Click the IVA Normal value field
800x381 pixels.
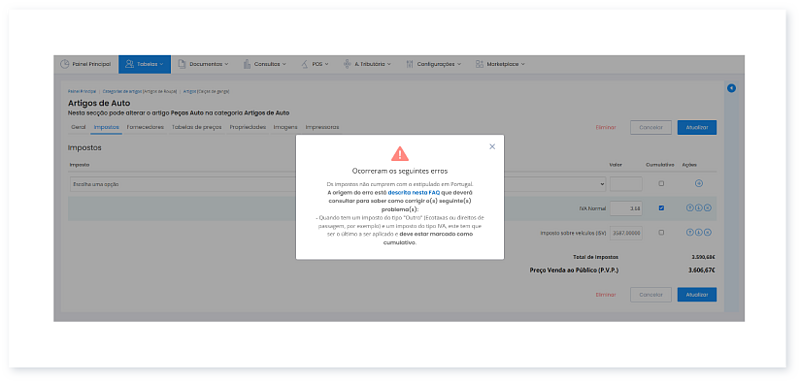point(626,208)
